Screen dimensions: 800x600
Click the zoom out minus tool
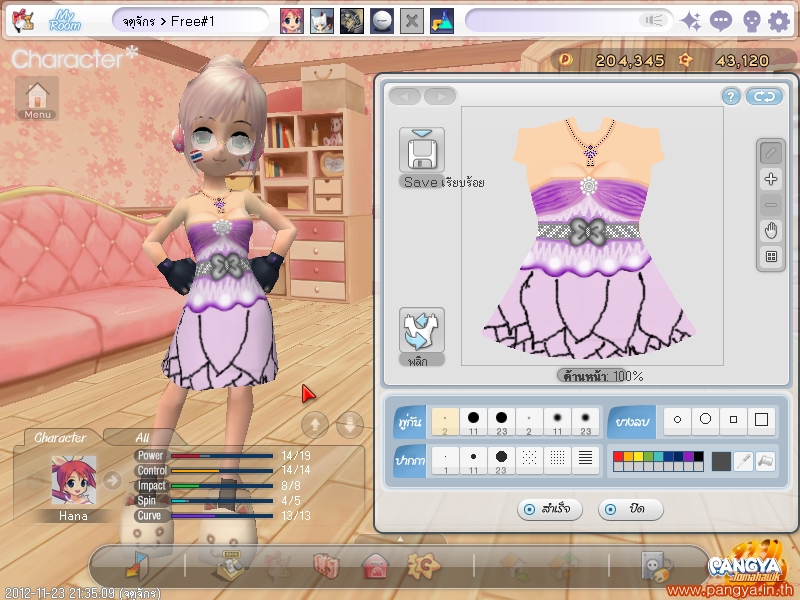click(x=771, y=205)
